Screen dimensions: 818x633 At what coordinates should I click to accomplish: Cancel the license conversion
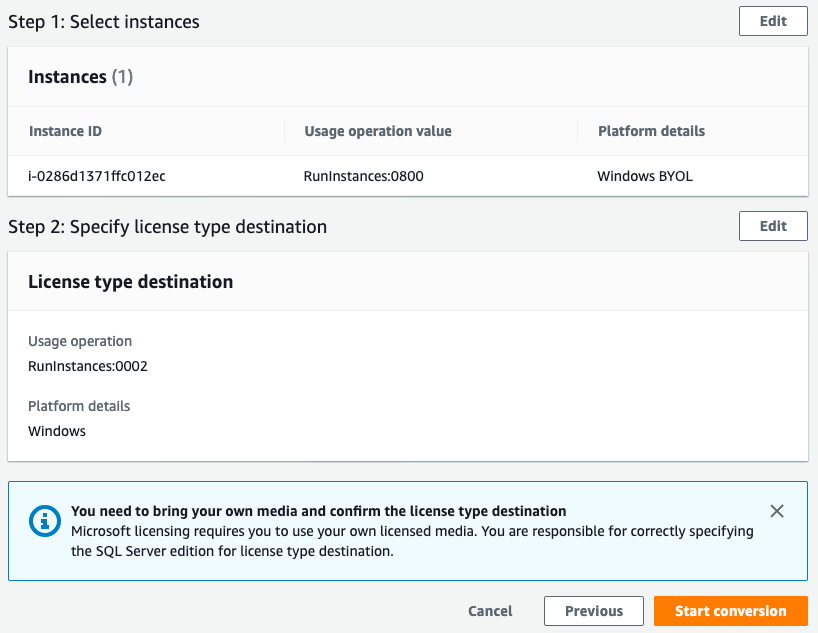tap(490, 611)
